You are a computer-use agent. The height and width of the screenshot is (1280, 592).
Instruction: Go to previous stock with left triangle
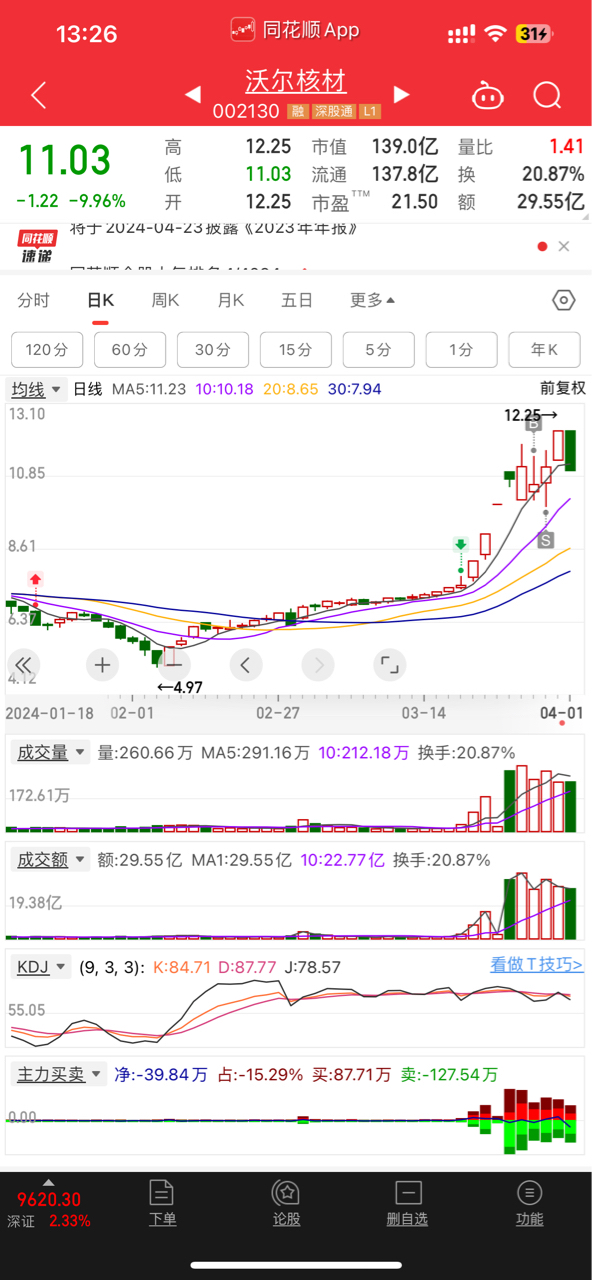pyautogui.click(x=193, y=95)
